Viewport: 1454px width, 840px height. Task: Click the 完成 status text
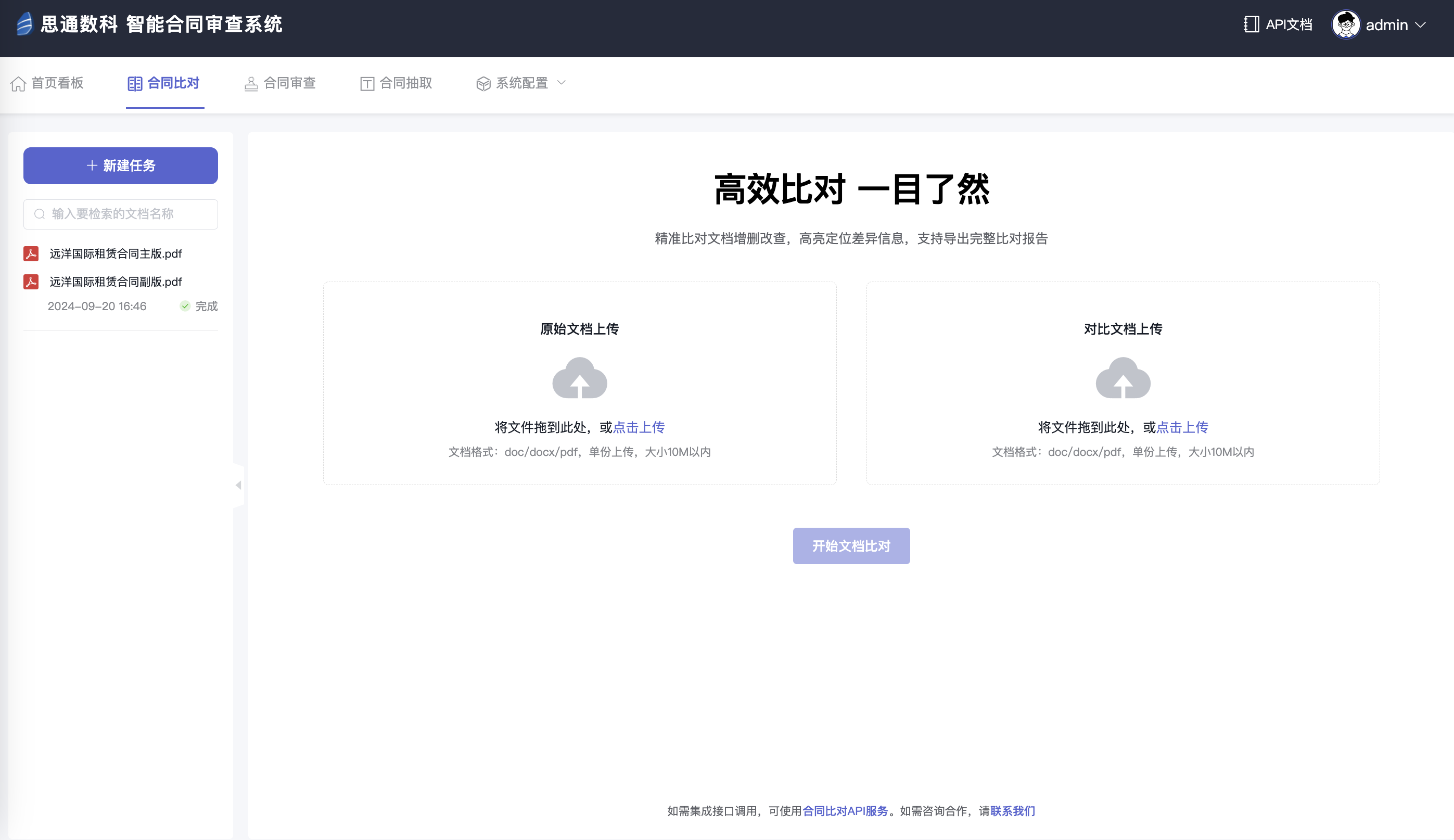(207, 307)
